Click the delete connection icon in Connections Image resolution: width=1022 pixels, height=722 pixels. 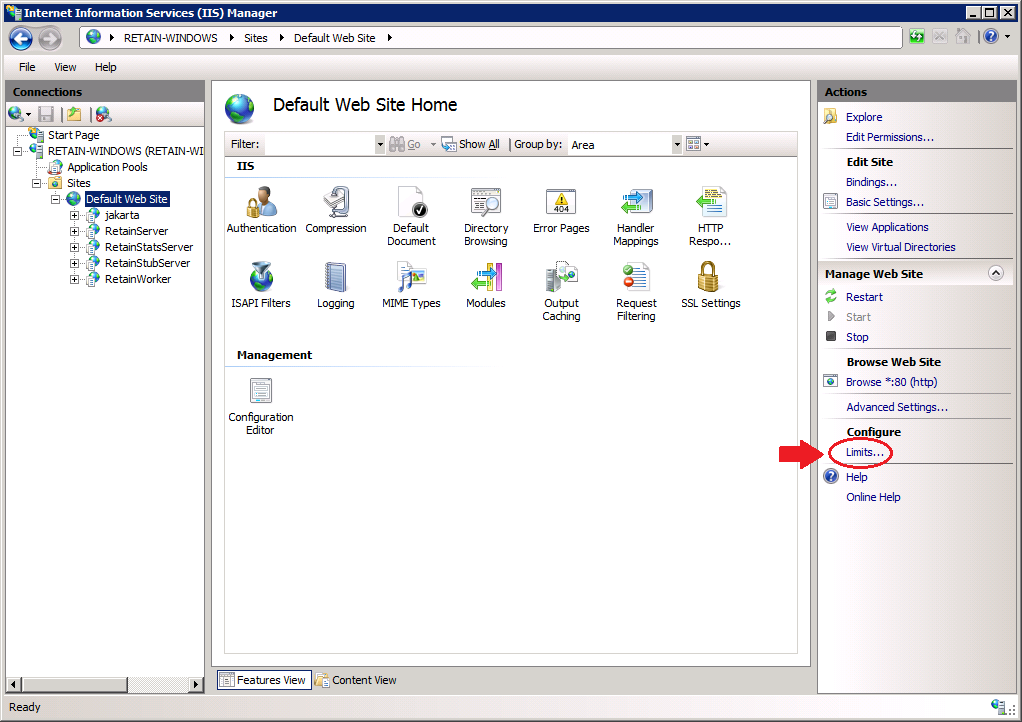point(103,115)
